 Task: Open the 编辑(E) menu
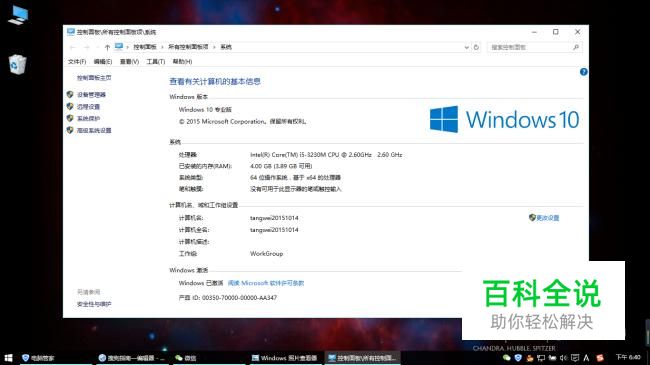pos(103,61)
